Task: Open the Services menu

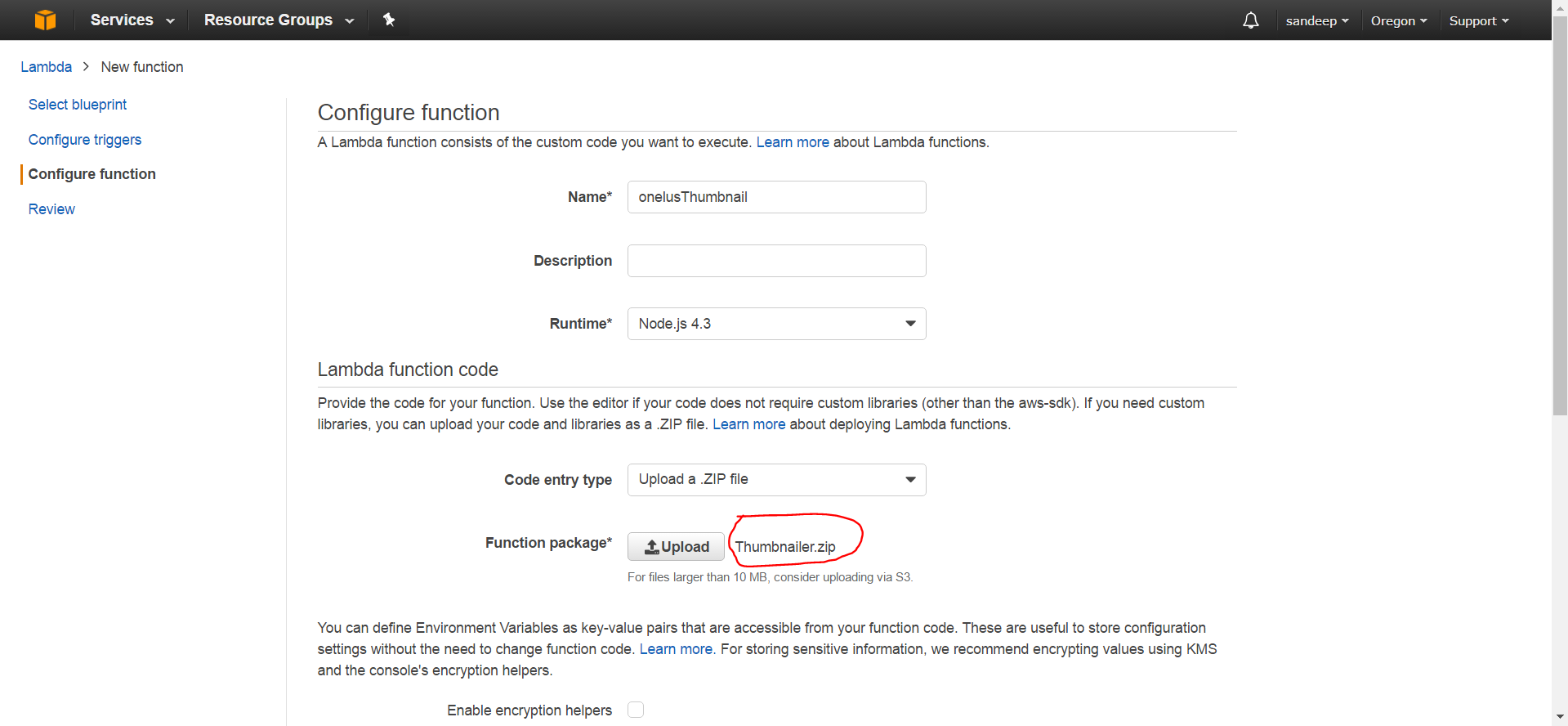Action: coord(132,20)
